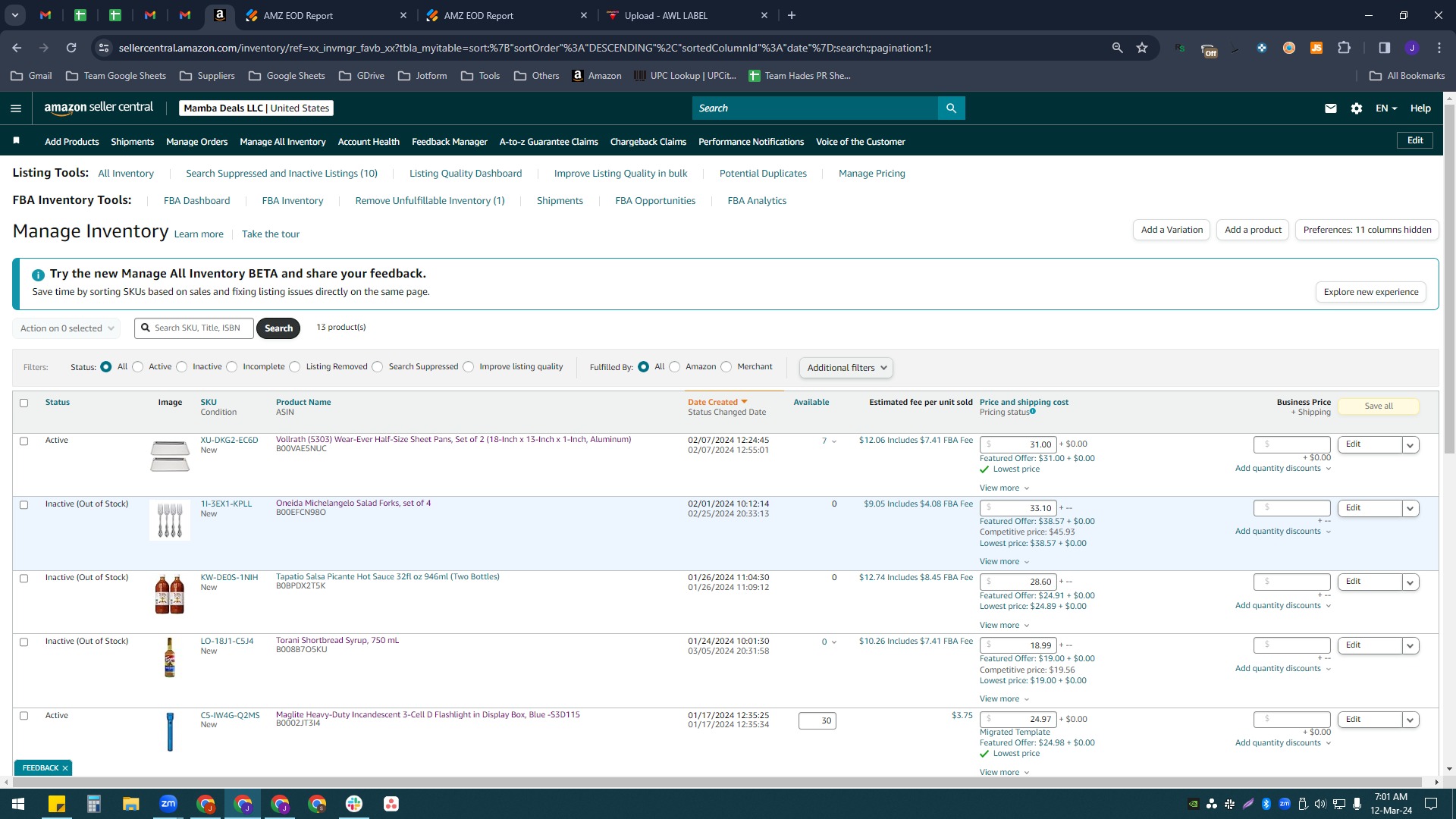Click the bookmark flag icon in navigation bar
The width and height of the screenshot is (1456, 819).
click(17, 141)
